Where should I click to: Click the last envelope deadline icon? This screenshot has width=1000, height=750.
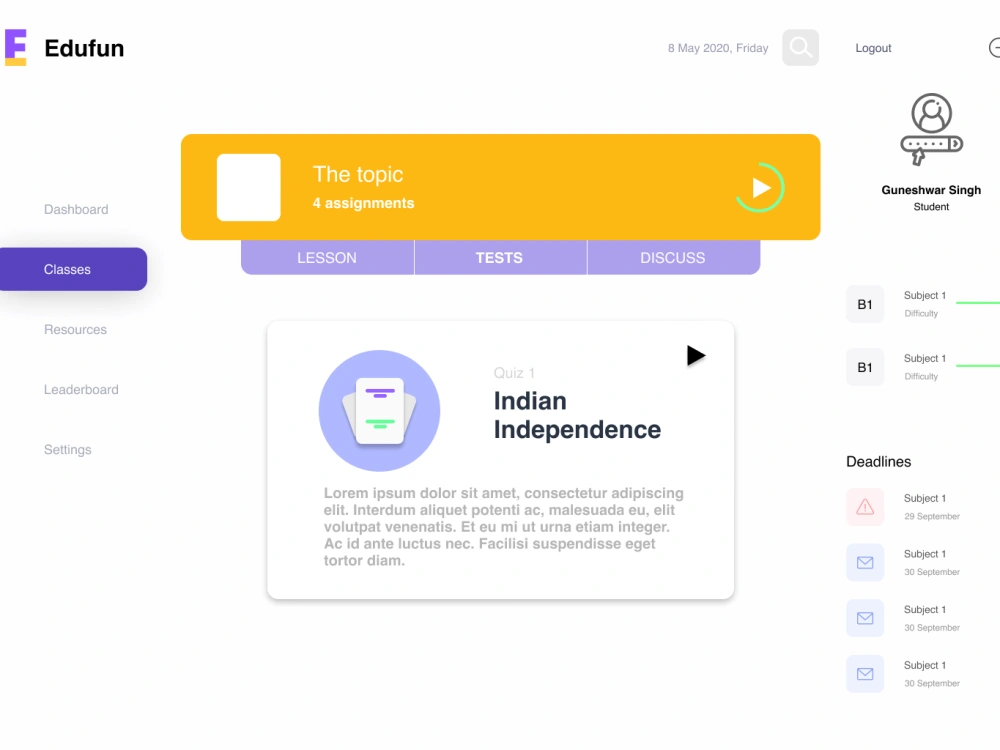coord(865,674)
